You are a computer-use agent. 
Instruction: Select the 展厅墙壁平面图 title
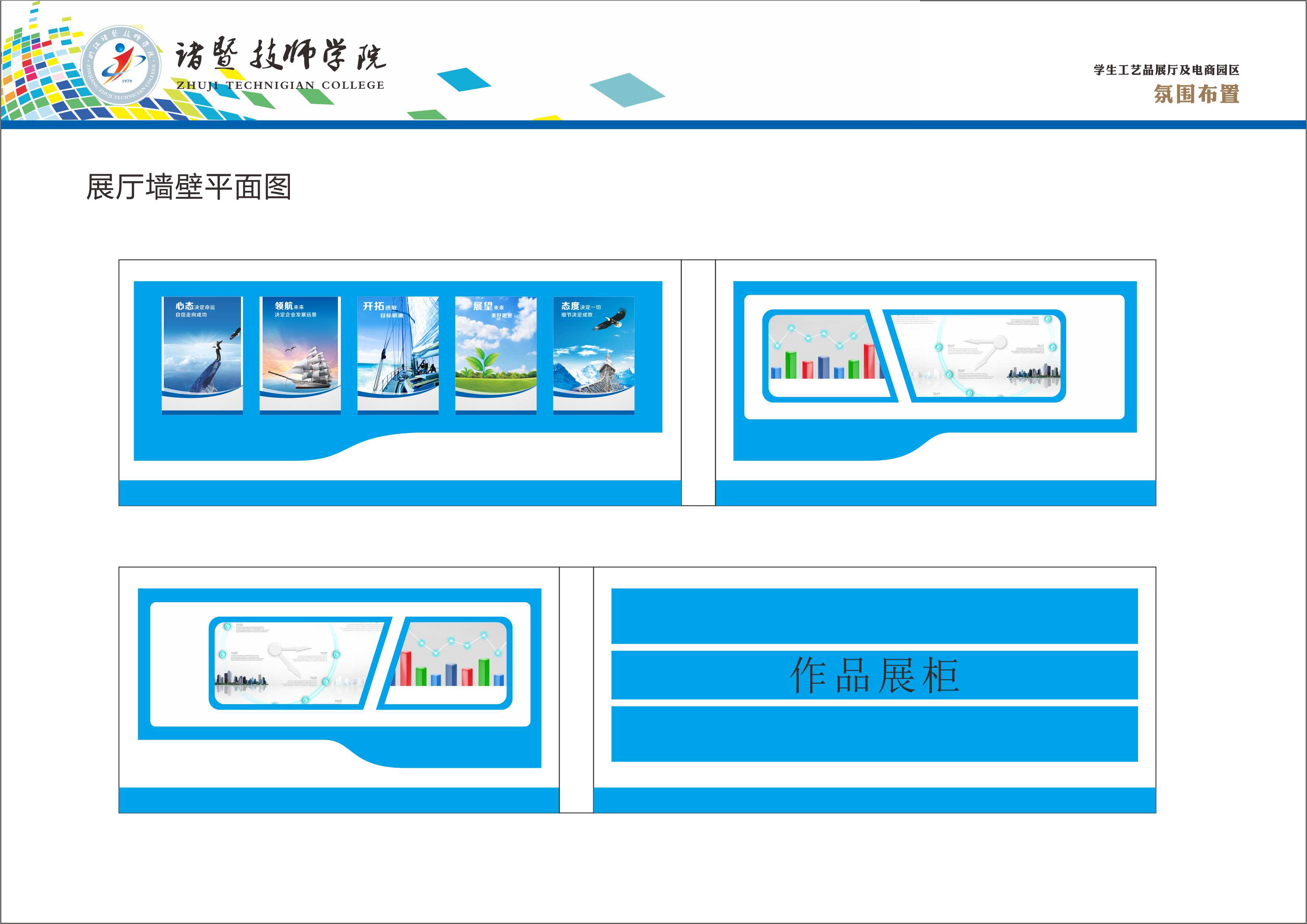click(188, 187)
